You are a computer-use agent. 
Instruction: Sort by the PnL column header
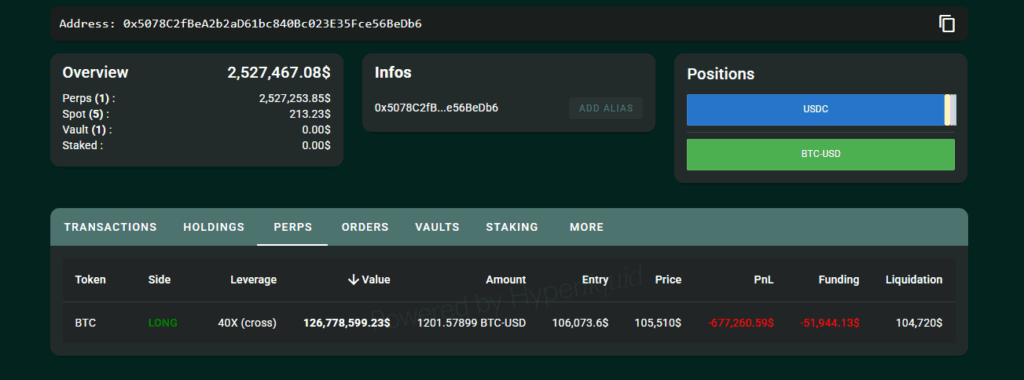tap(763, 279)
